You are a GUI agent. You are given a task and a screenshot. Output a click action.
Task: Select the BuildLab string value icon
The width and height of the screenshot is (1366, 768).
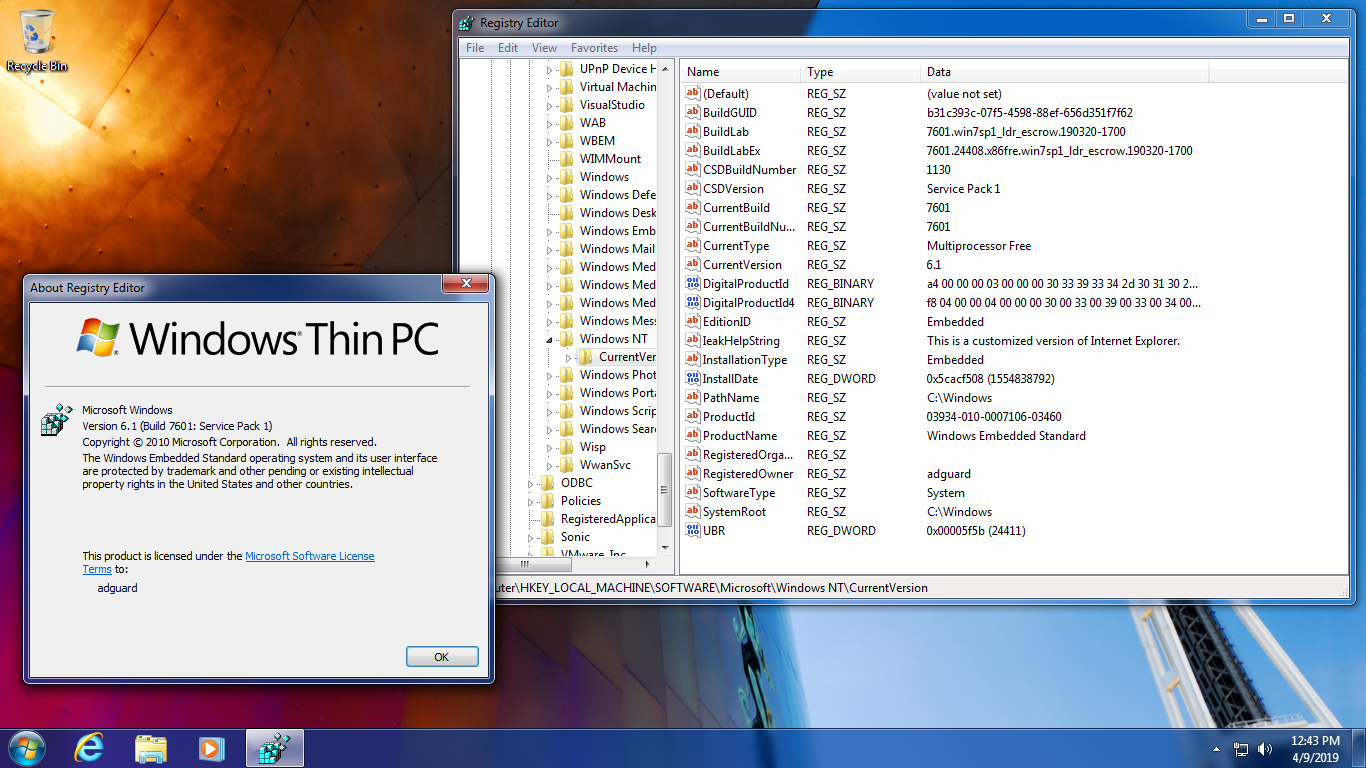[x=693, y=131]
